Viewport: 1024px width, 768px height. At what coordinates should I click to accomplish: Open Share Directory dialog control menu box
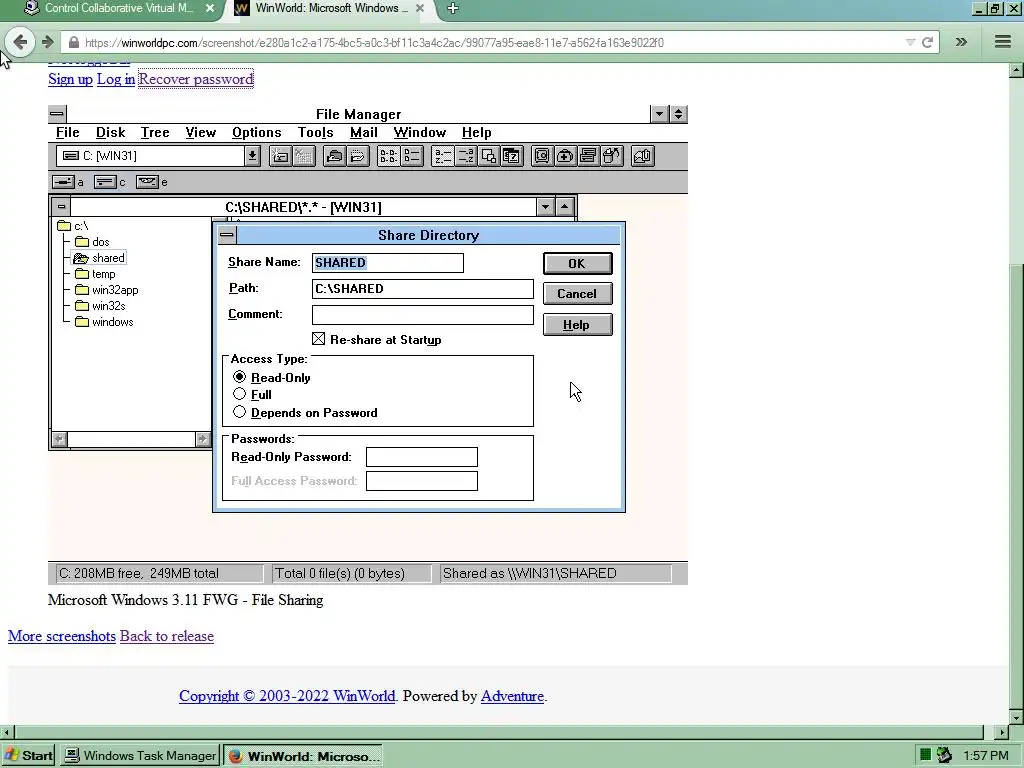[227, 235]
